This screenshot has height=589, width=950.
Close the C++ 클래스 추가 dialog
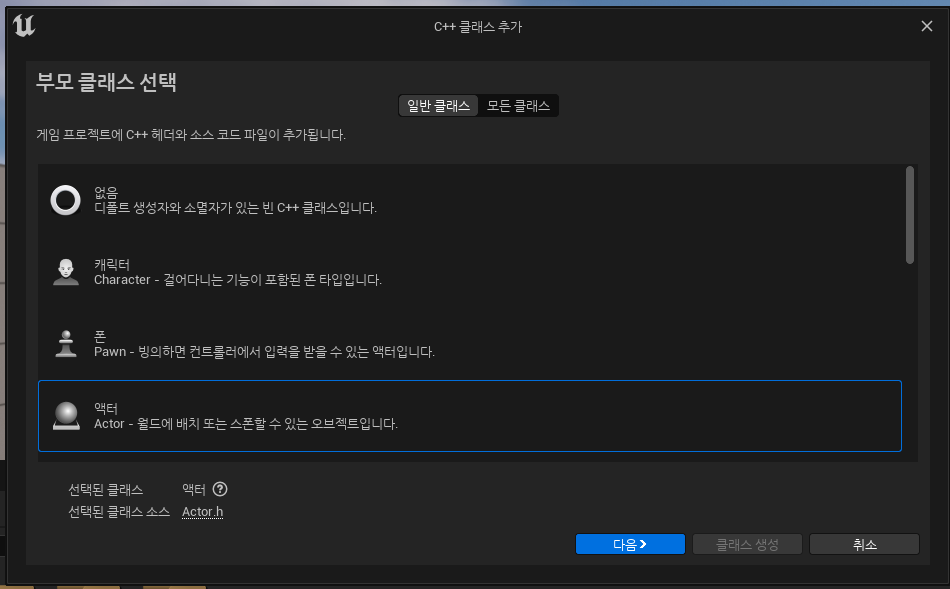(926, 26)
